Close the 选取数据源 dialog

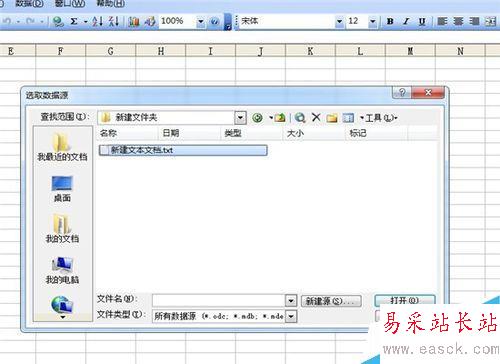click(x=428, y=92)
